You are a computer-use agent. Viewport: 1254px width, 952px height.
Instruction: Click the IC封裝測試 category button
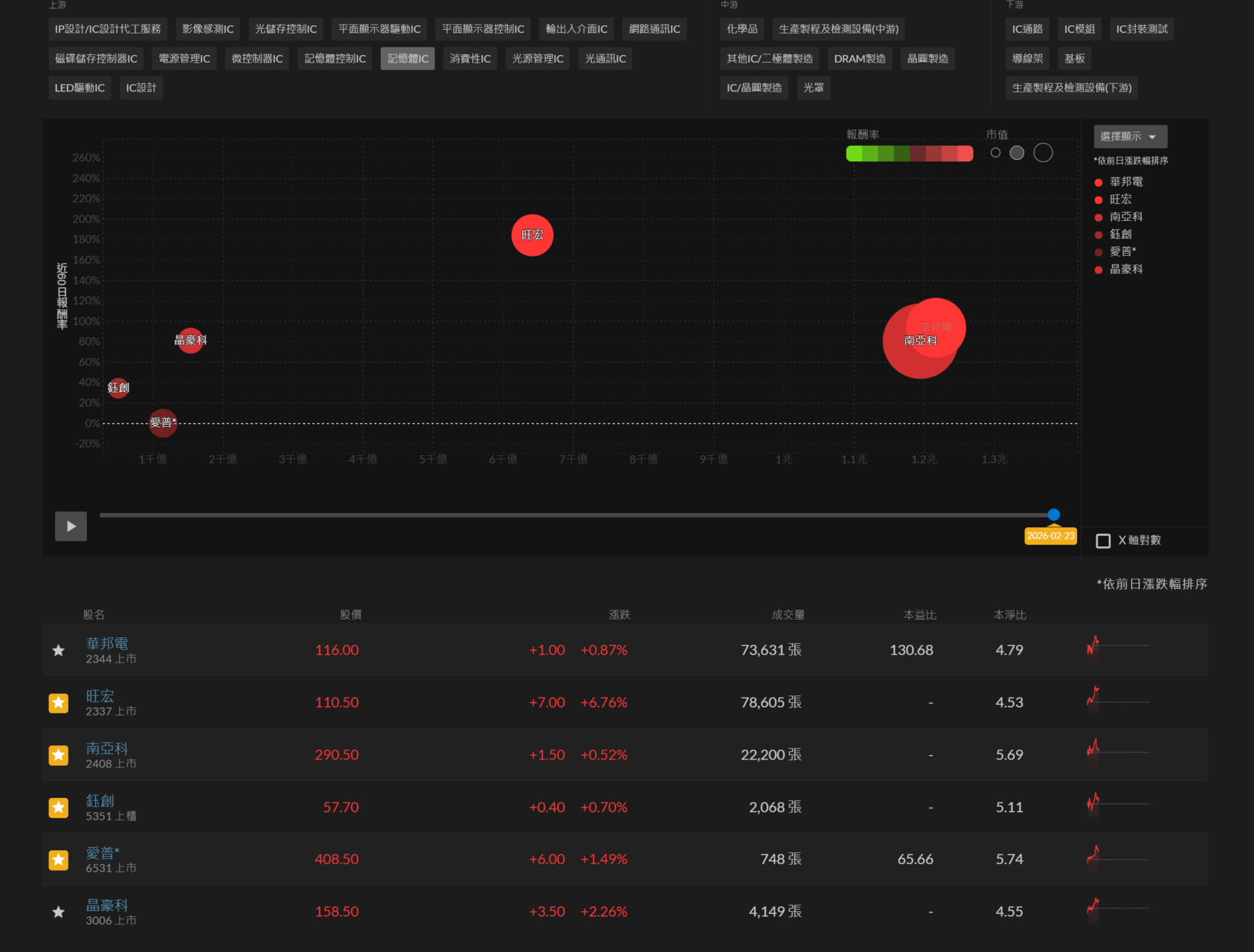point(1141,29)
